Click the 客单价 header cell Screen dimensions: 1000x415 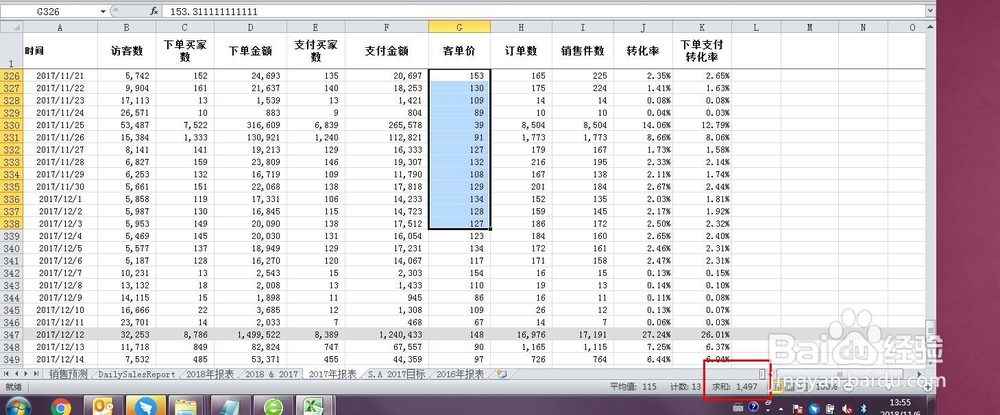(459, 50)
